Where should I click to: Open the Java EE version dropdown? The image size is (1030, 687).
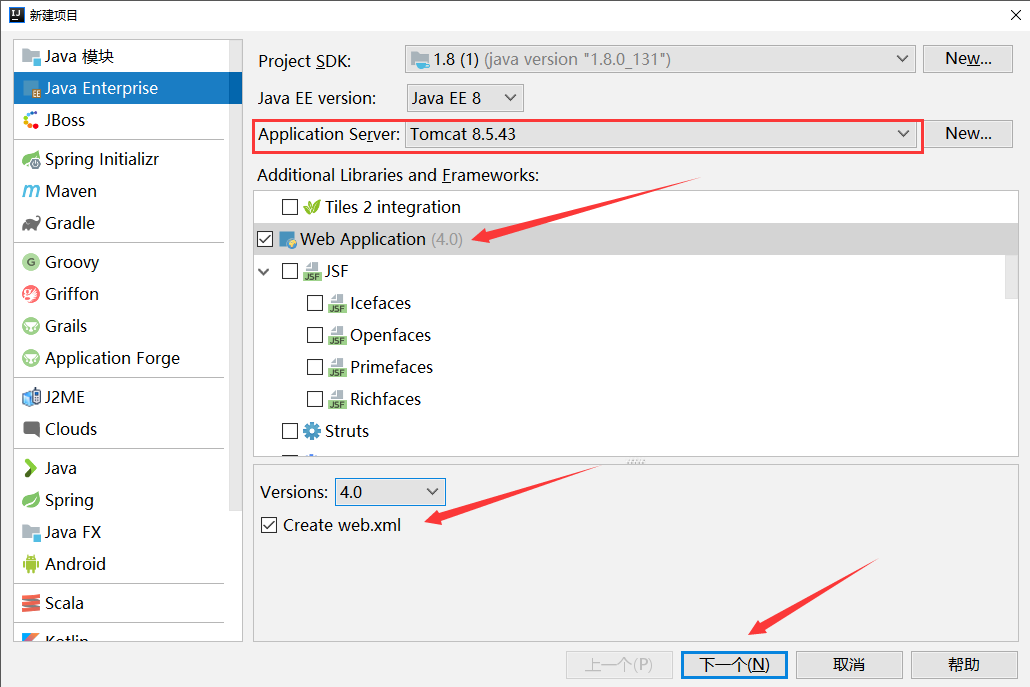(465, 98)
